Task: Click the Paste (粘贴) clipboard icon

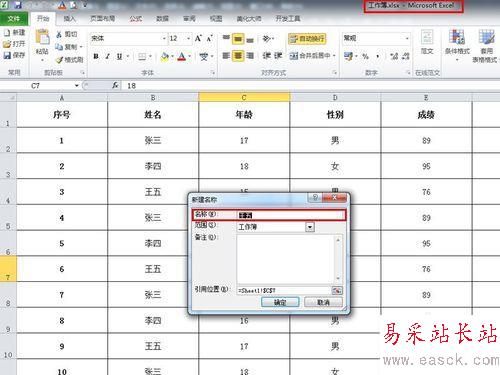Action: pos(42,37)
